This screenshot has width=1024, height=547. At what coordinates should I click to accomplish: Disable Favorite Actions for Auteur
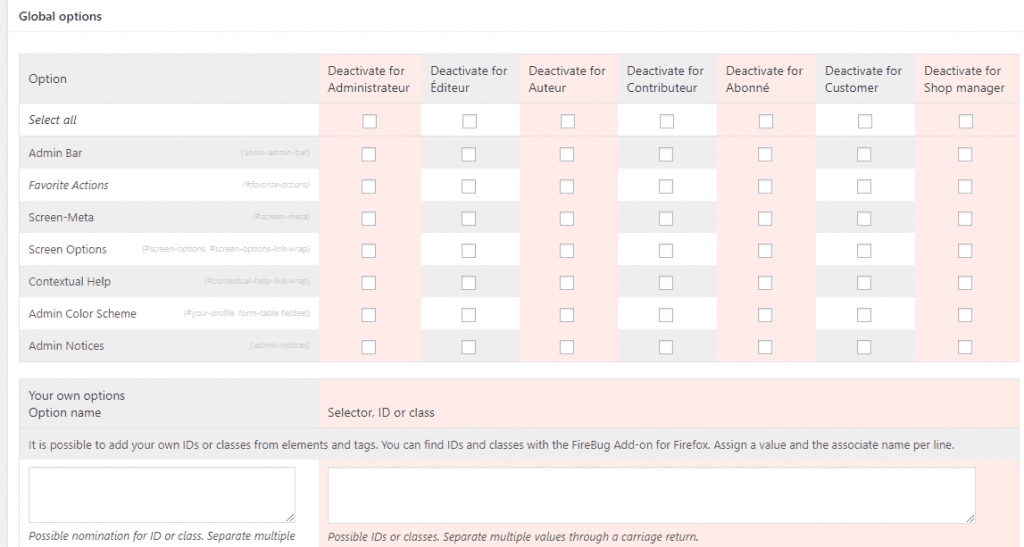[x=567, y=186]
